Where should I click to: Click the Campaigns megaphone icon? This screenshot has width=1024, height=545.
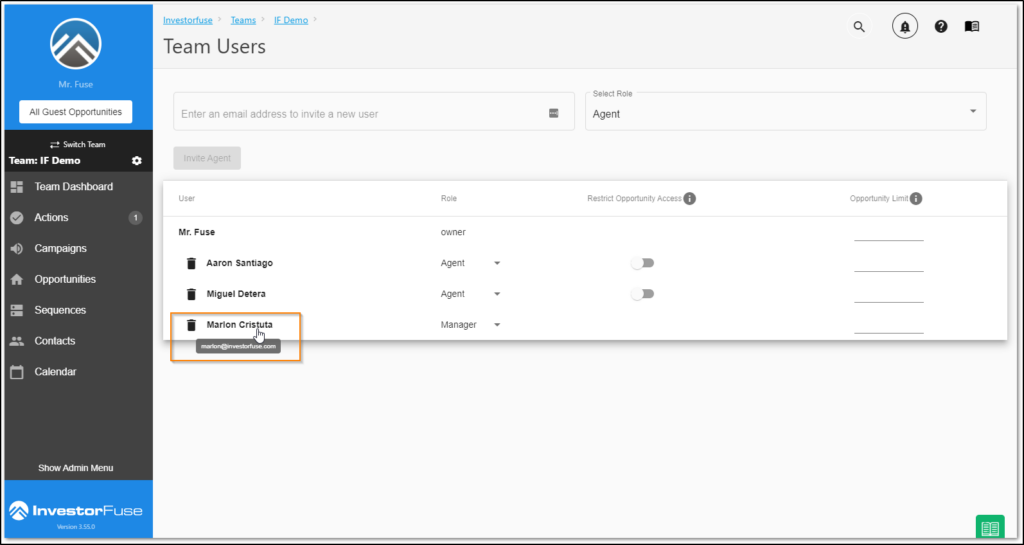coord(17,249)
